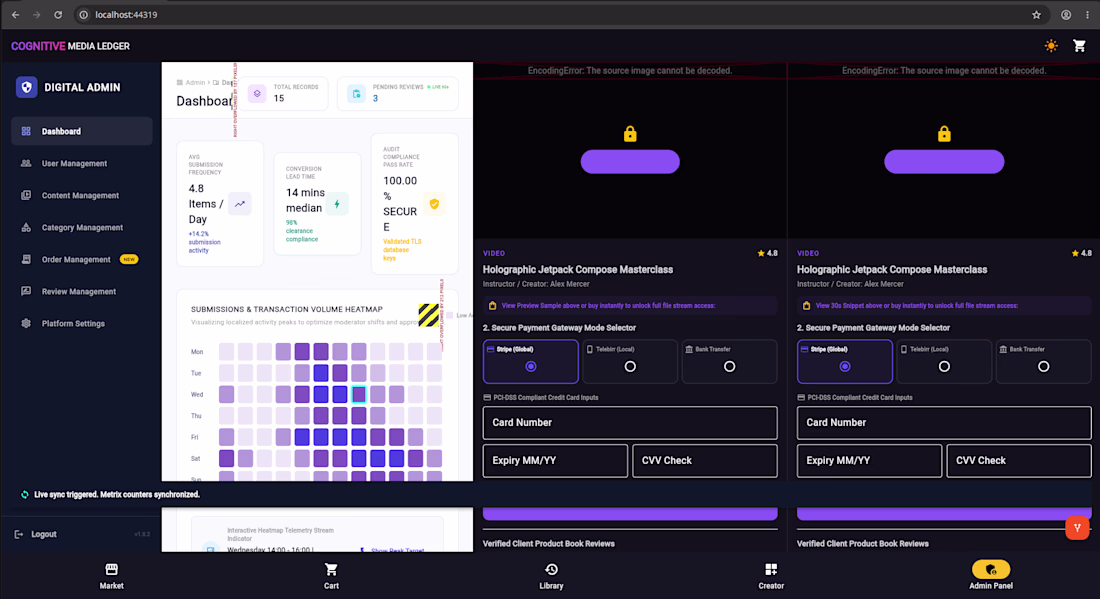Toggle light theme with the sun icon
The image size is (1100, 599).
[1051, 46]
